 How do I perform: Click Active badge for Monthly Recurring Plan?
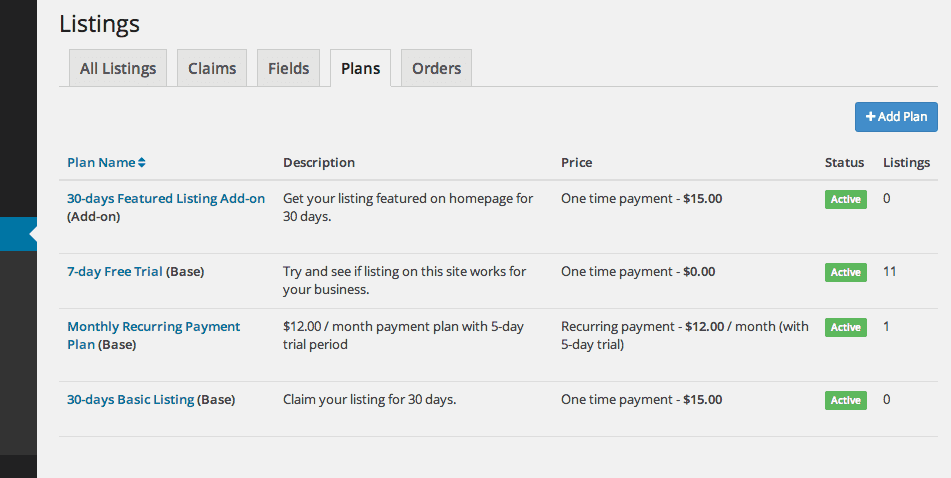(x=845, y=327)
